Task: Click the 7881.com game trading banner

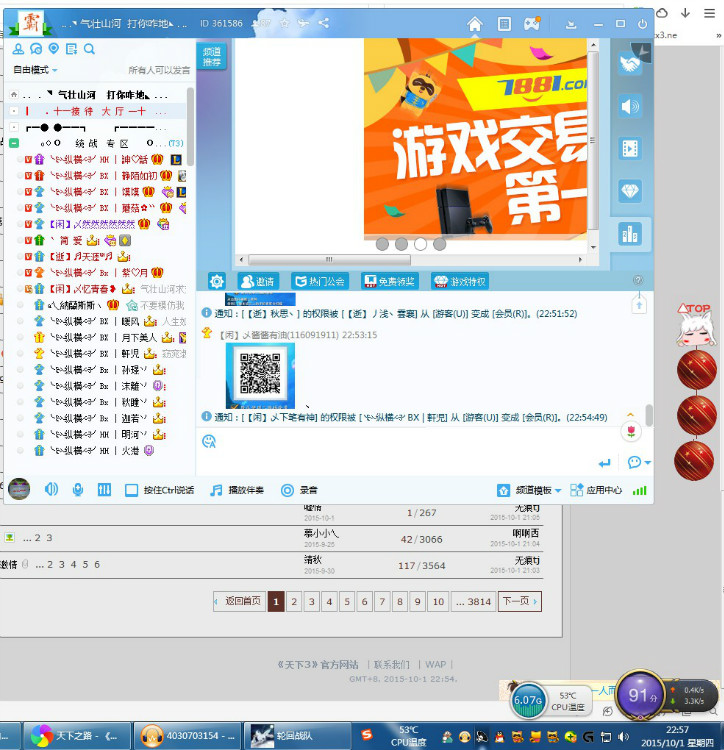Action: click(x=475, y=137)
